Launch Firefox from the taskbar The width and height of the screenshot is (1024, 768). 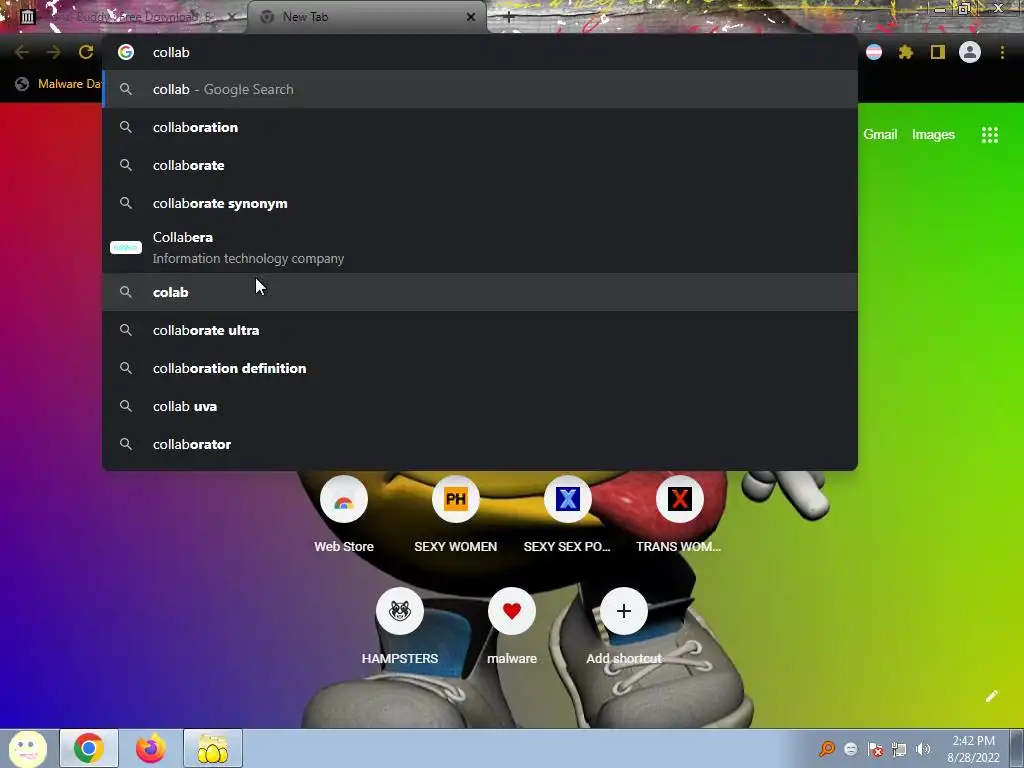[x=150, y=748]
